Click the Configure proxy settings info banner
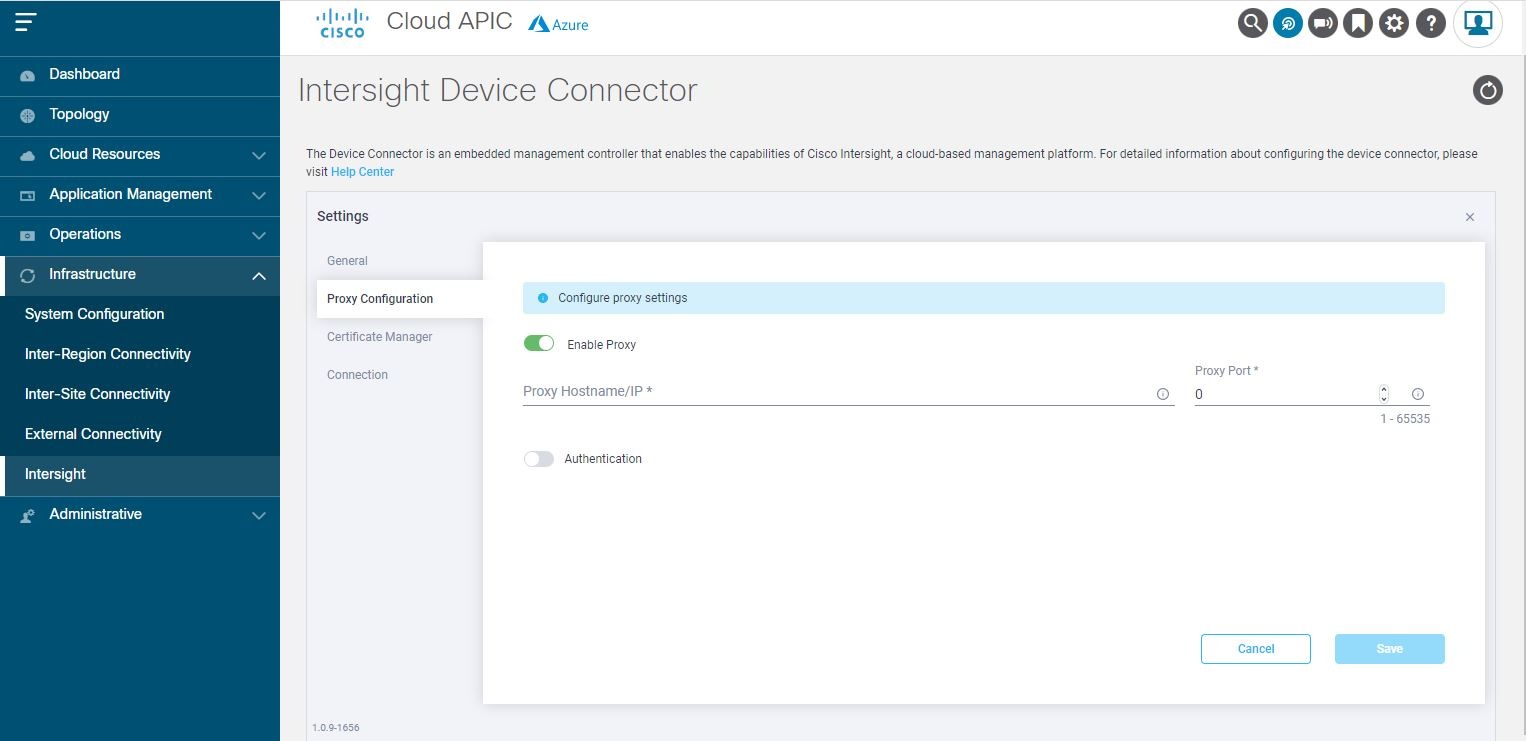The width and height of the screenshot is (1526, 741). click(x=984, y=298)
